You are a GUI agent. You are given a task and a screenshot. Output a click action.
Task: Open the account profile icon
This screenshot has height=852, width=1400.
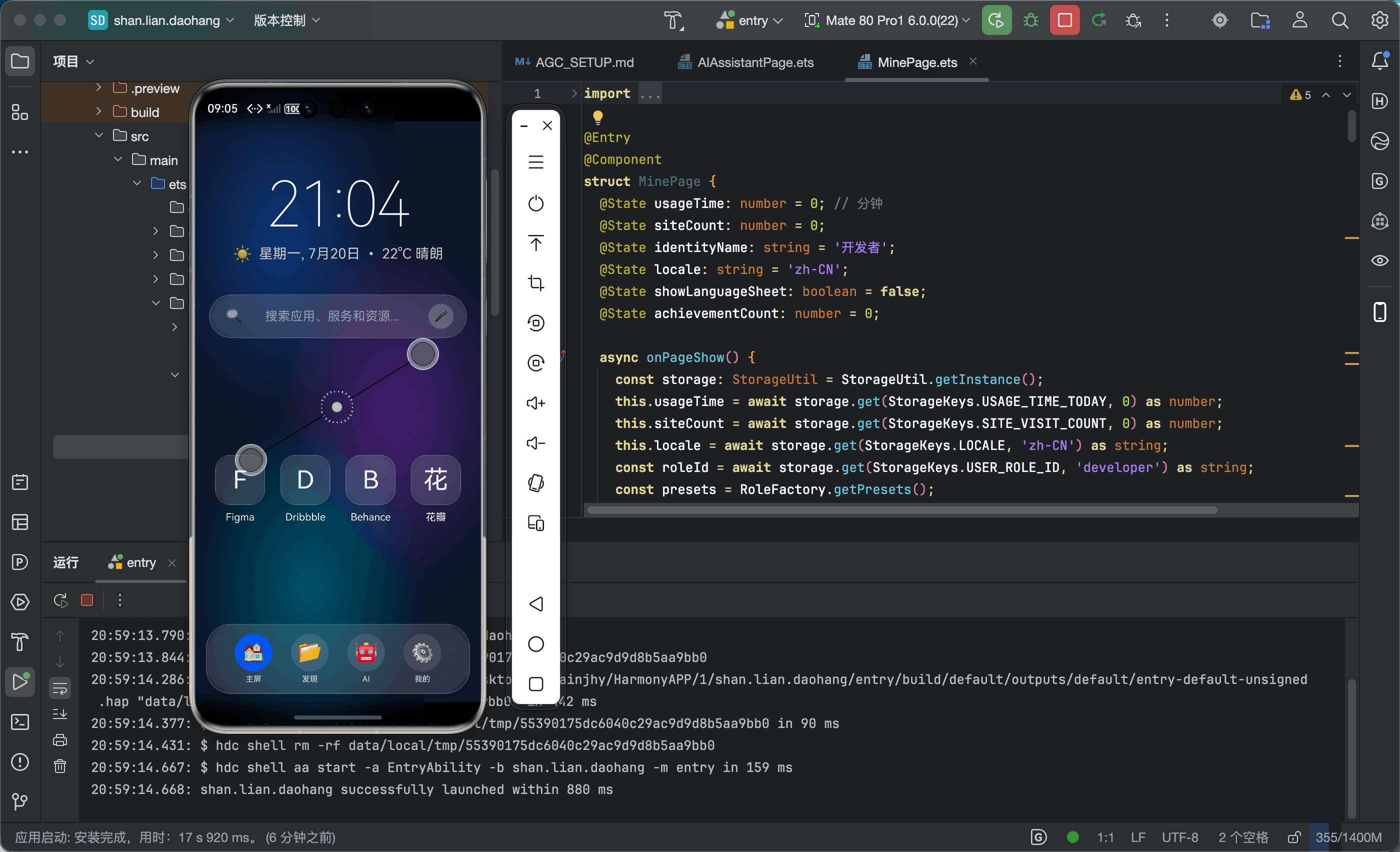tap(1300, 20)
